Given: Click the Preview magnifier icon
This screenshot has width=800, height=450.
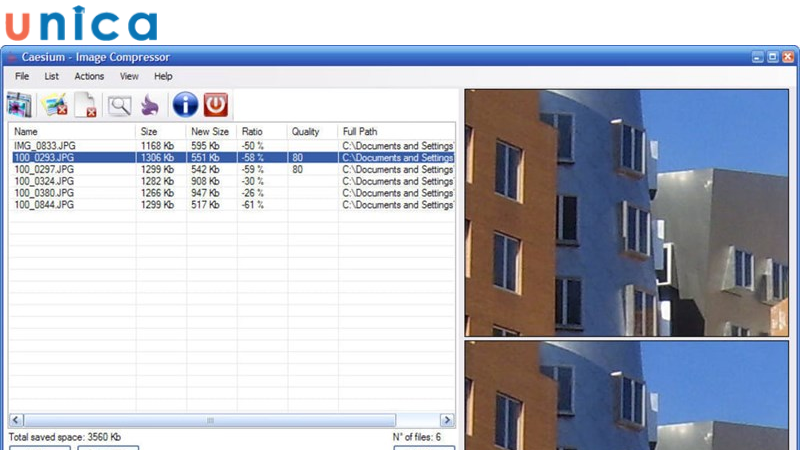Looking at the screenshot, I should click(x=119, y=106).
